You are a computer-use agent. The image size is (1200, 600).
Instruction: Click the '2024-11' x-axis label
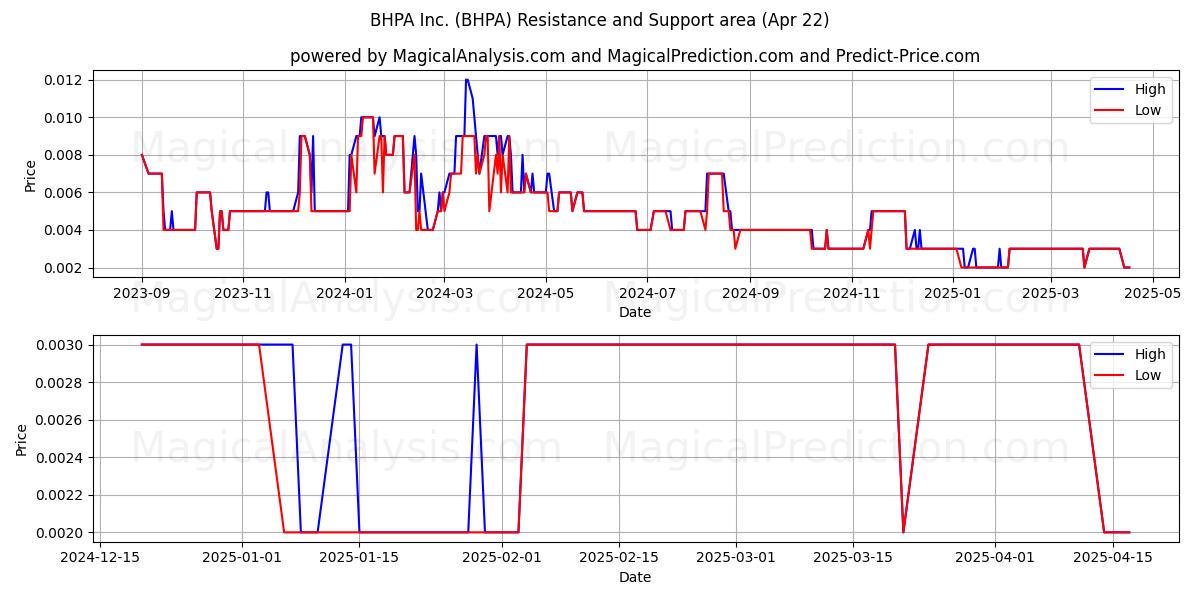850,293
